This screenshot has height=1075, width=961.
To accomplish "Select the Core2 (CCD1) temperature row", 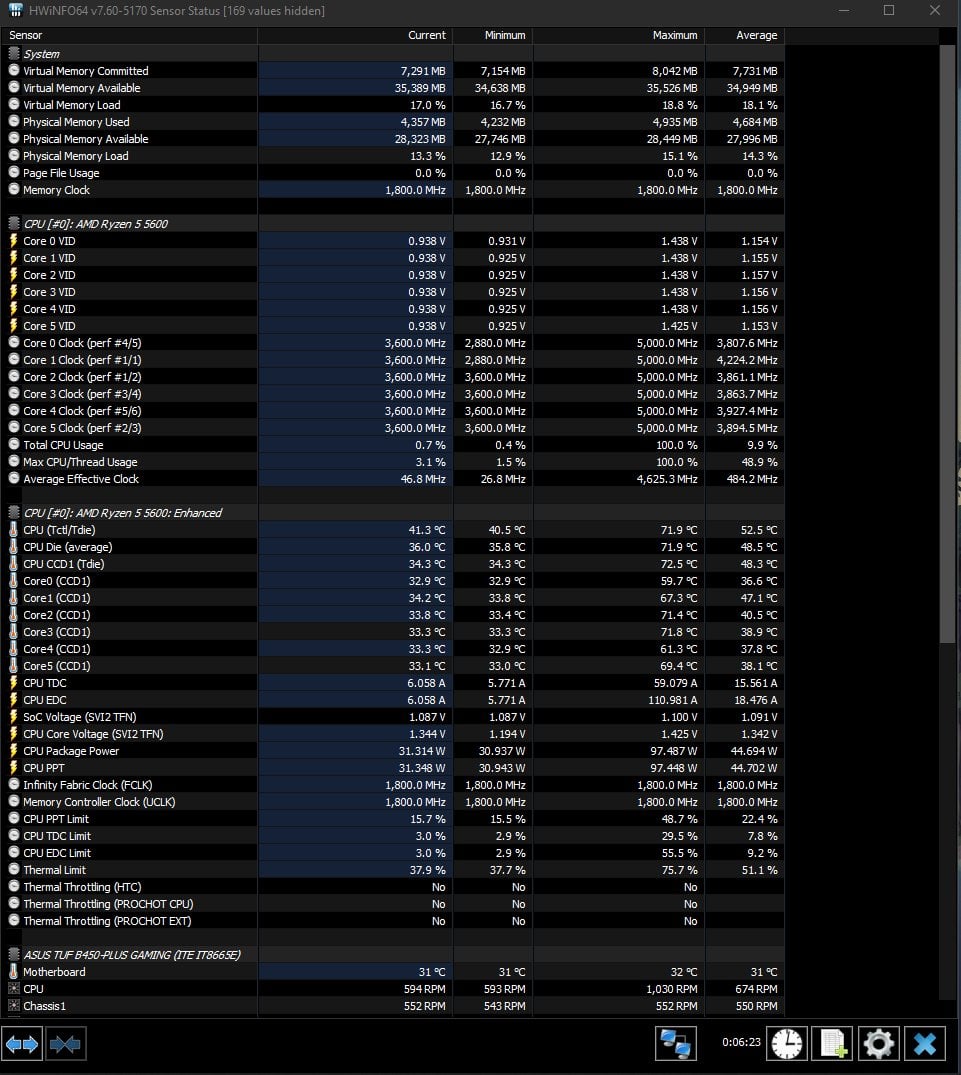I will pyautogui.click(x=393, y=615).
